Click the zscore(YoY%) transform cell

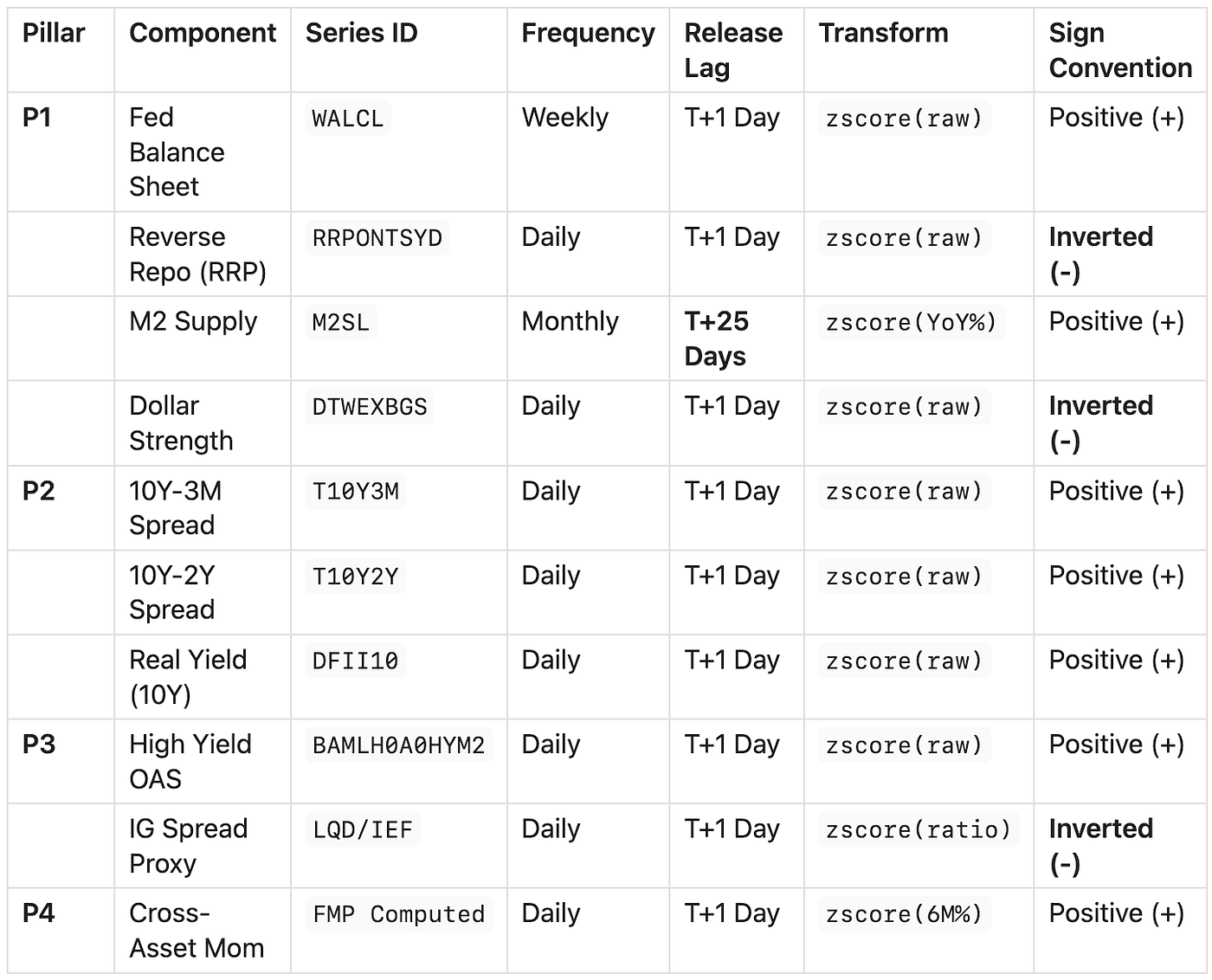[912, 322]
